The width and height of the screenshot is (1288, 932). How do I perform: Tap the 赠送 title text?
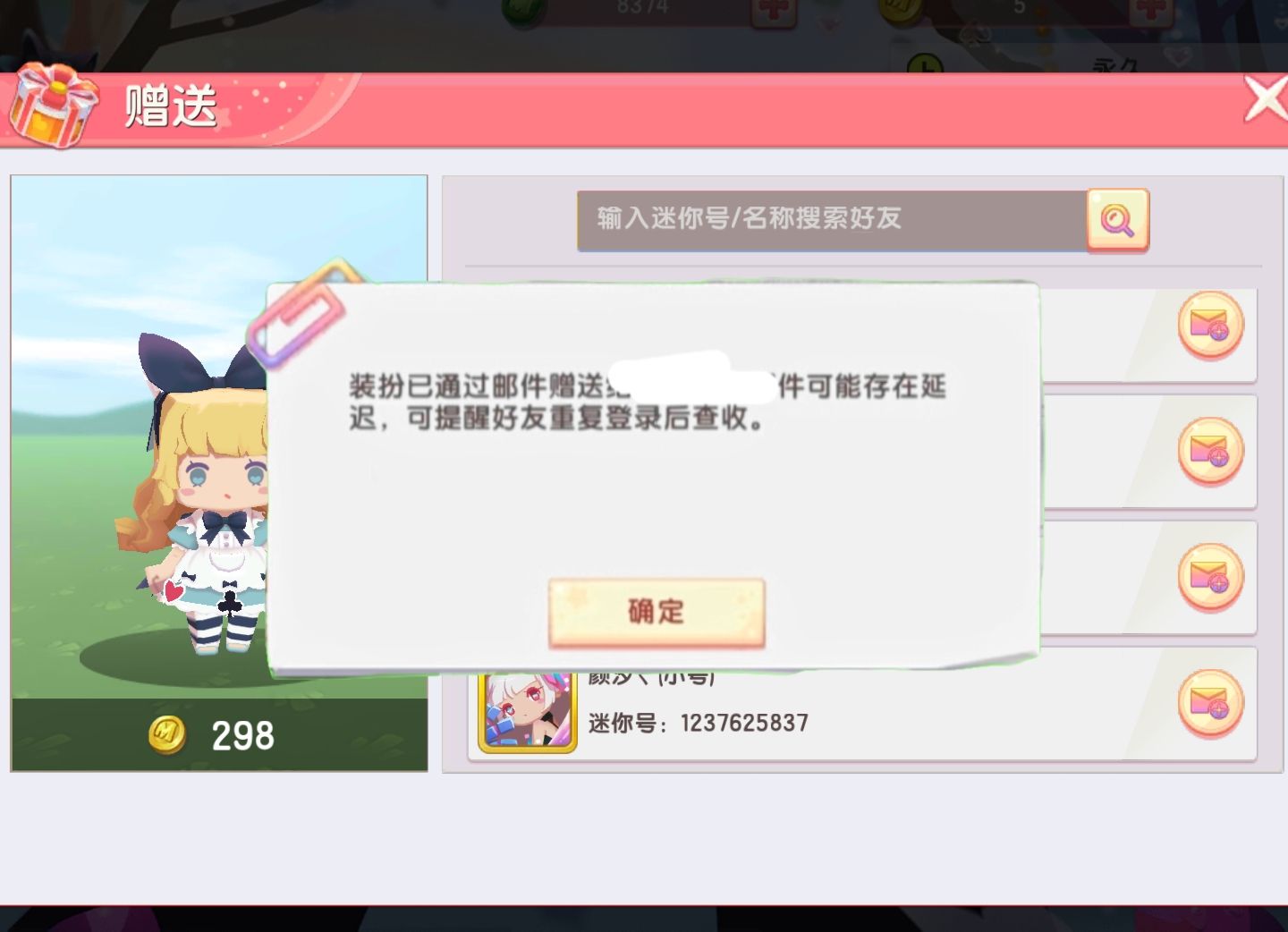(170, 106)
